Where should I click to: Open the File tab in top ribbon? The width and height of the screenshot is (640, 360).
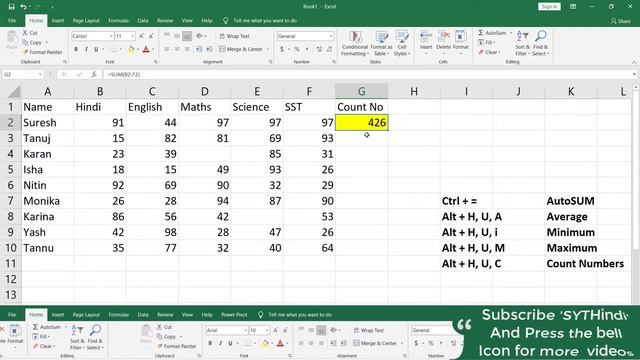(x=12, y=20)
